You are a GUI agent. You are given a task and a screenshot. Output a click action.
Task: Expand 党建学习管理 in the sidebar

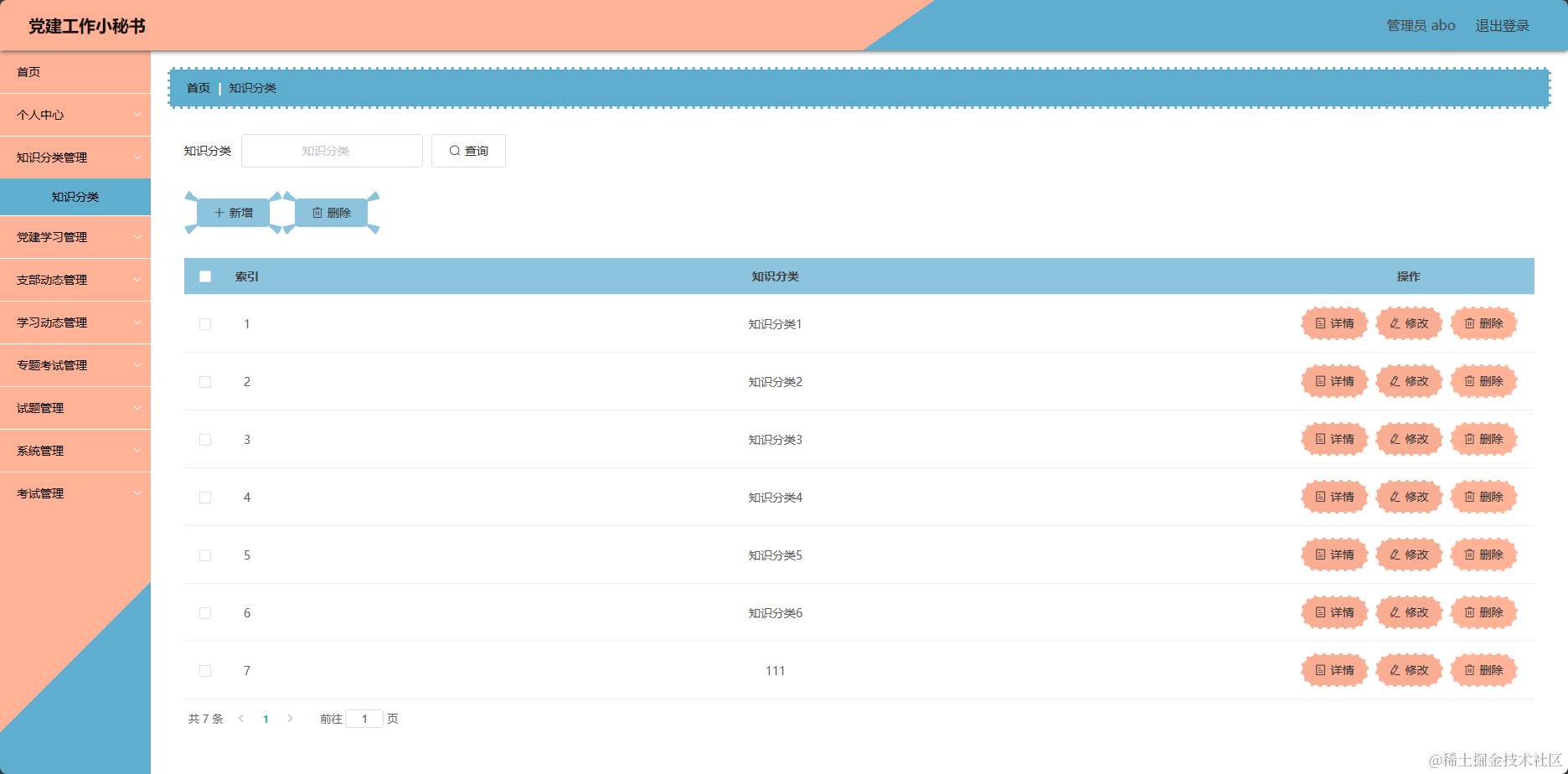tap(75, 237)
